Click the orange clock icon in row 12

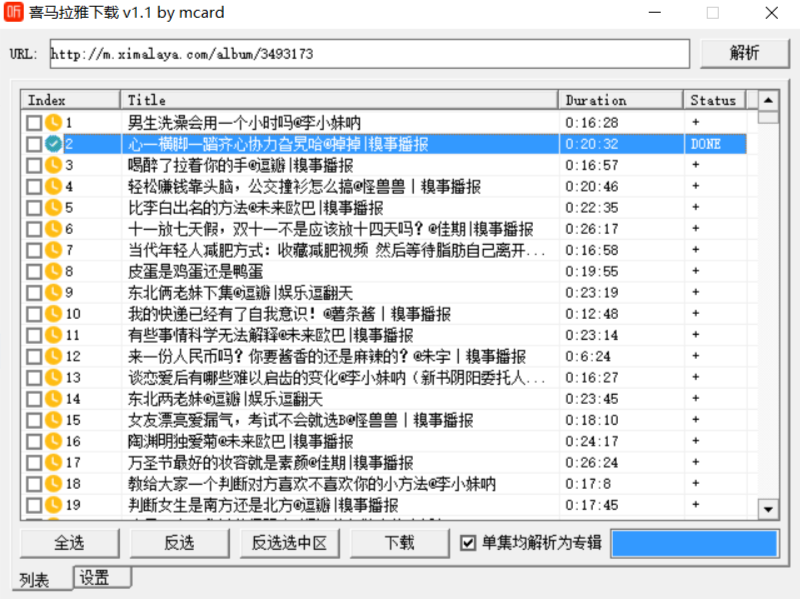[x=53, y=356]
